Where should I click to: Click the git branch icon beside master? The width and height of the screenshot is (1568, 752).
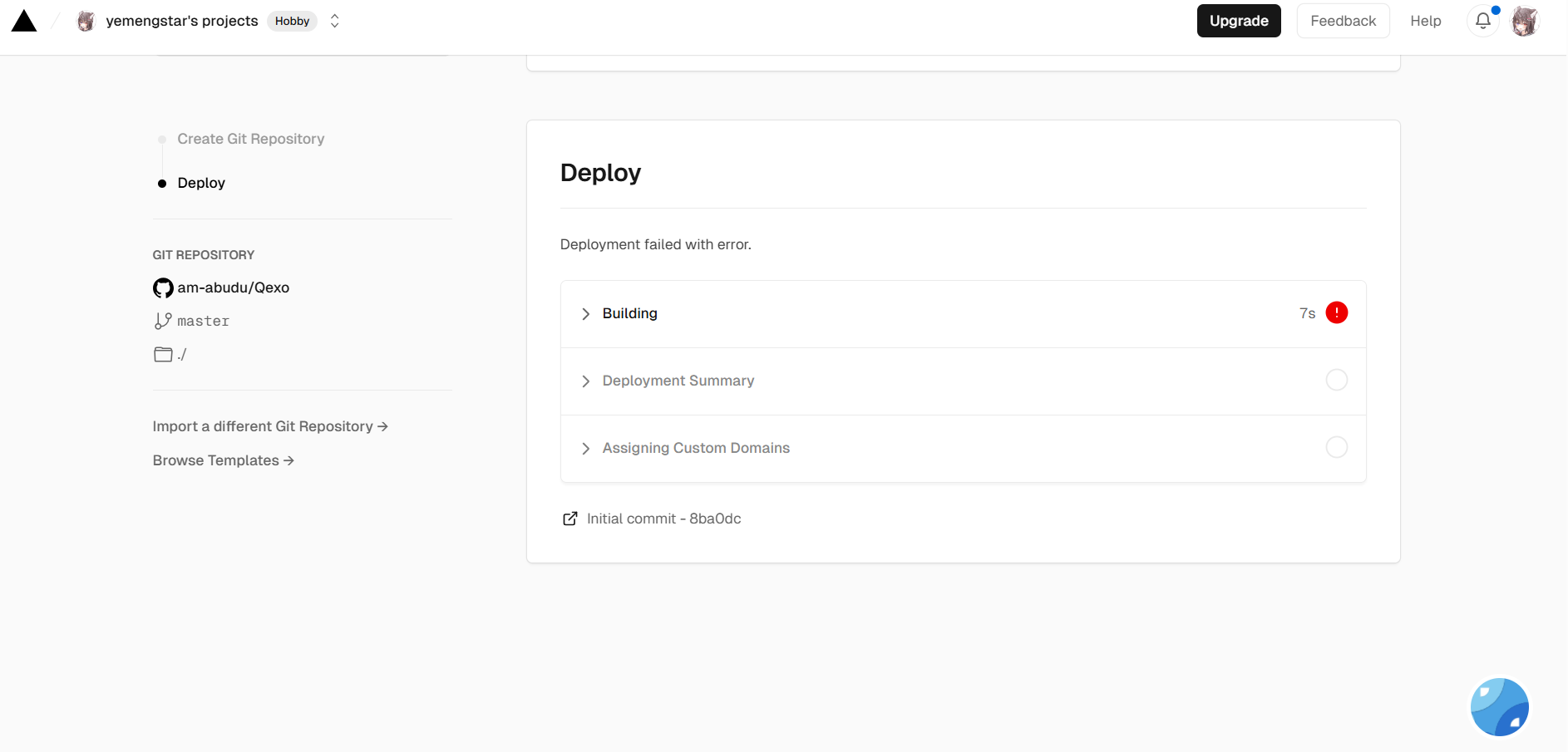tap(163, 321)
